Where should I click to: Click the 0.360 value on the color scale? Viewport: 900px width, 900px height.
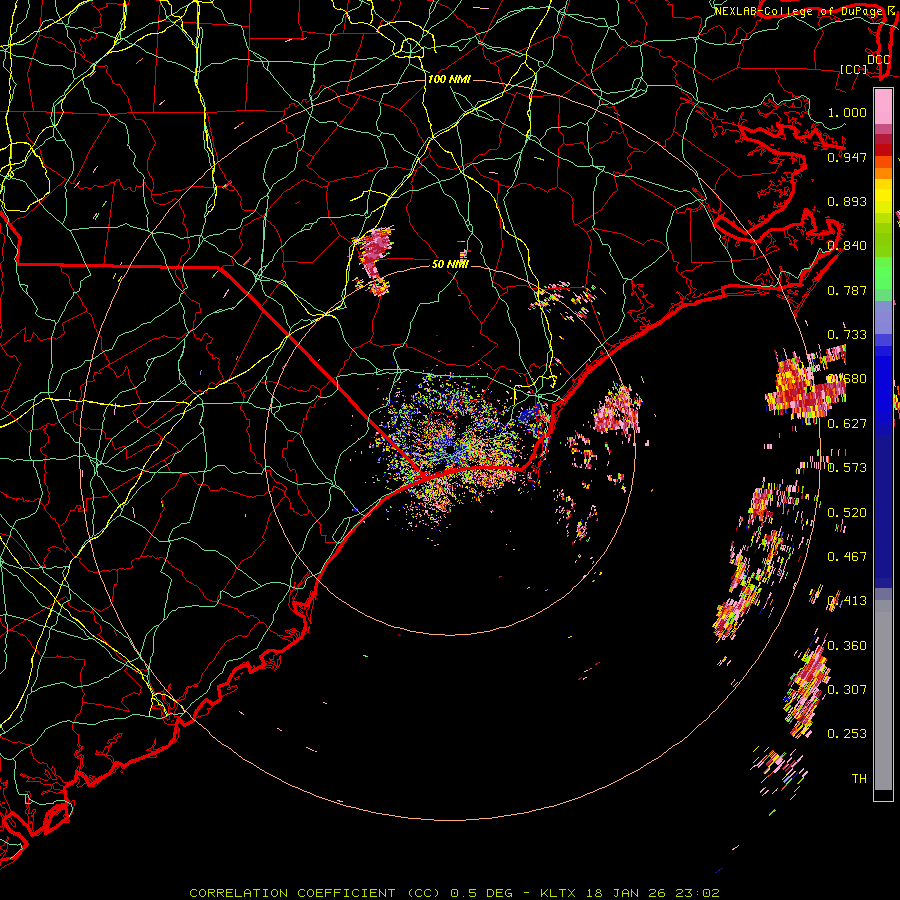pyautogui.click(x=847, y=646)
